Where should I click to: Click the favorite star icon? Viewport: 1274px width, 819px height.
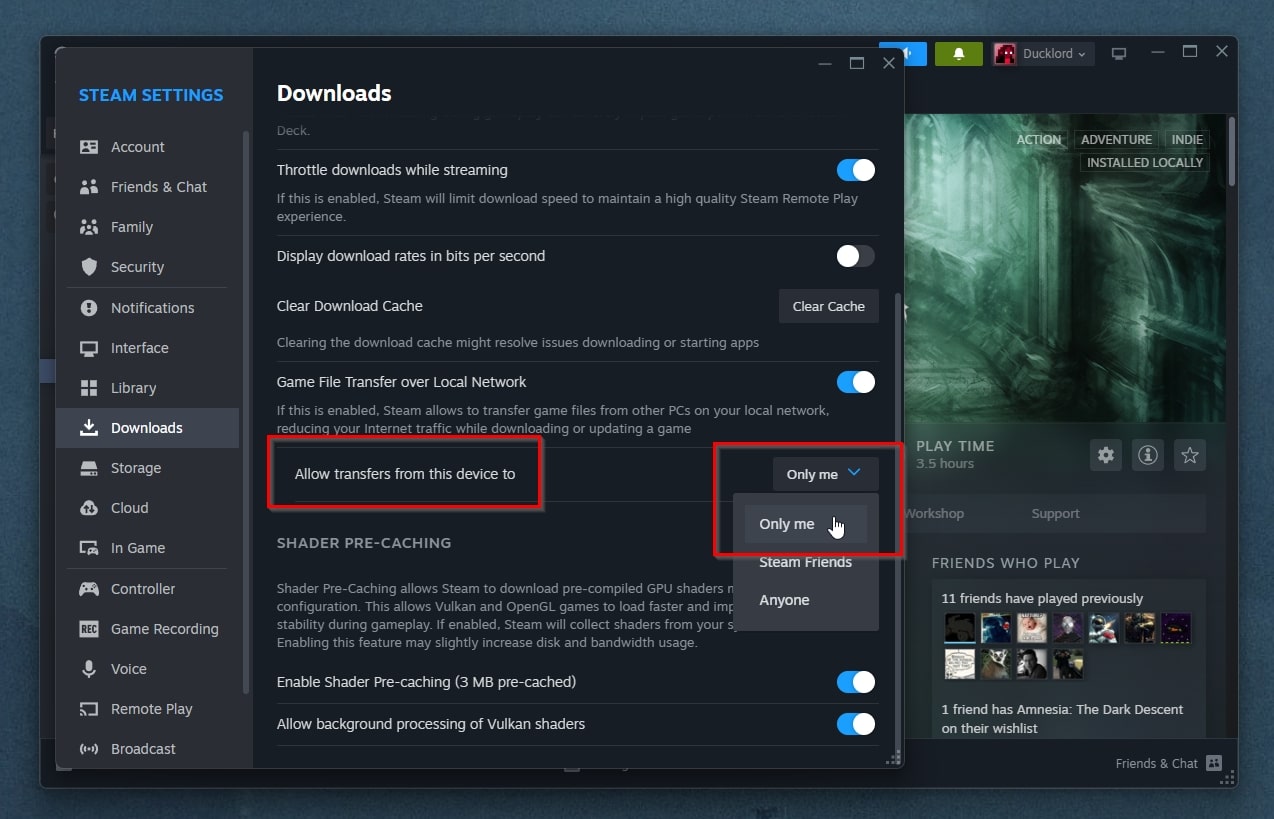pos(1189,455)
